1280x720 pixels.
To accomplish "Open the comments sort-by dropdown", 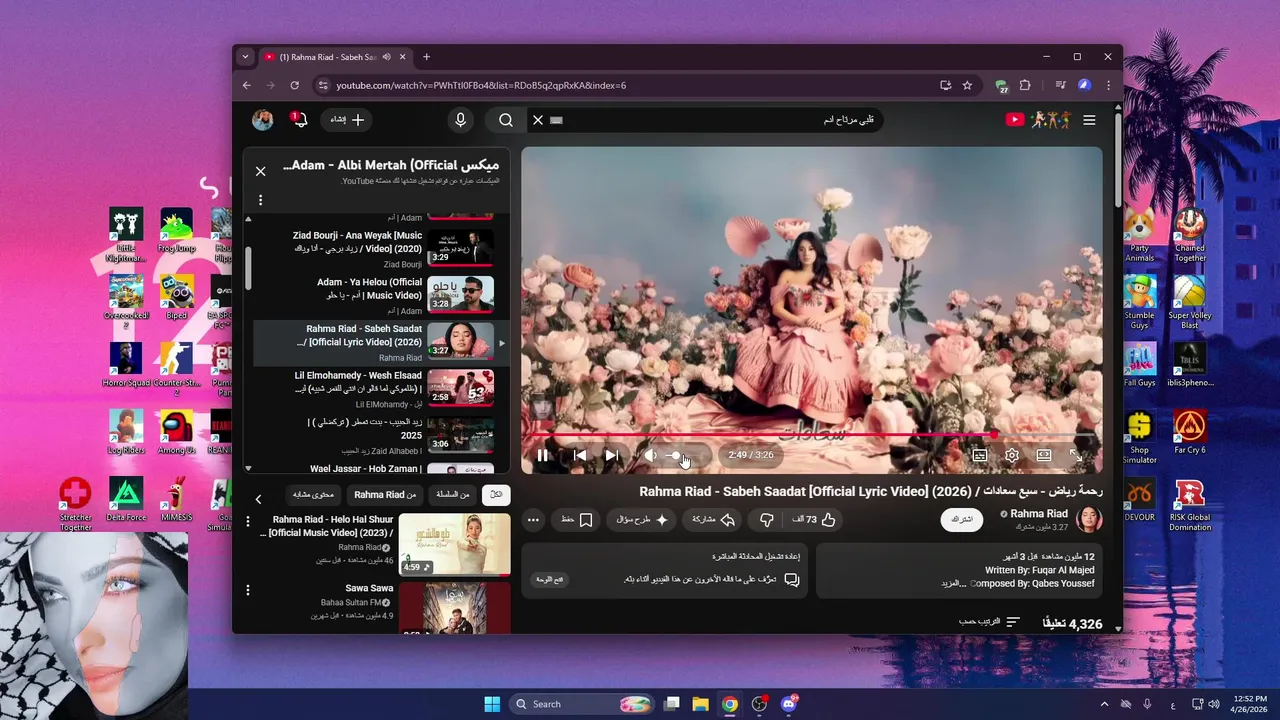I will coord(989,622).
